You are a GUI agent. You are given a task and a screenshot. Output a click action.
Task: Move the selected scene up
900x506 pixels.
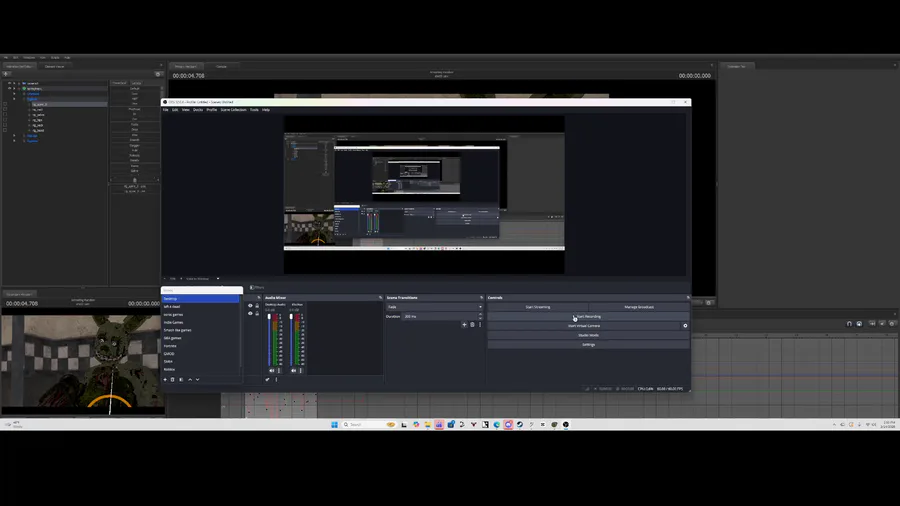tap(190, 379)
